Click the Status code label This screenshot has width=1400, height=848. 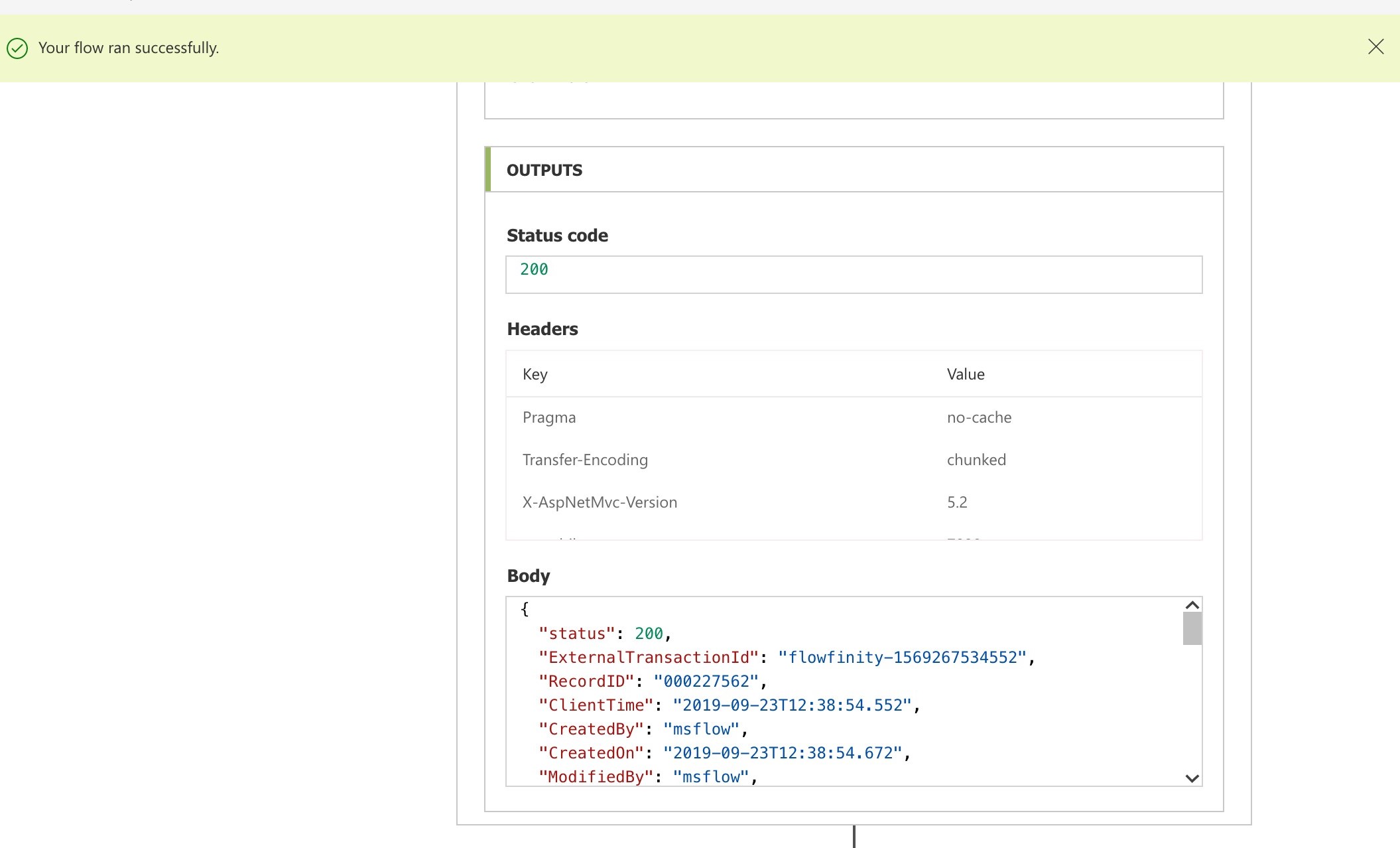click(557, 236)
